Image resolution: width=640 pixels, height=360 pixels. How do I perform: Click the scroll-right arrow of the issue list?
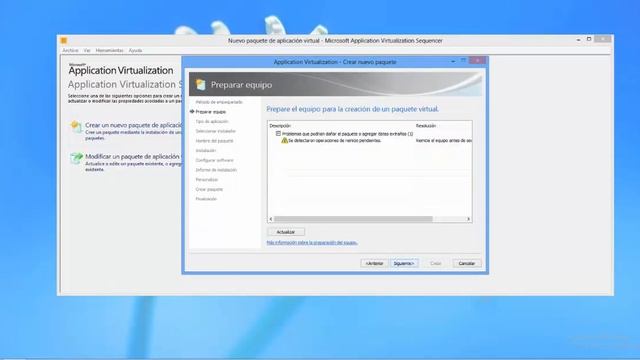(469, 219)
